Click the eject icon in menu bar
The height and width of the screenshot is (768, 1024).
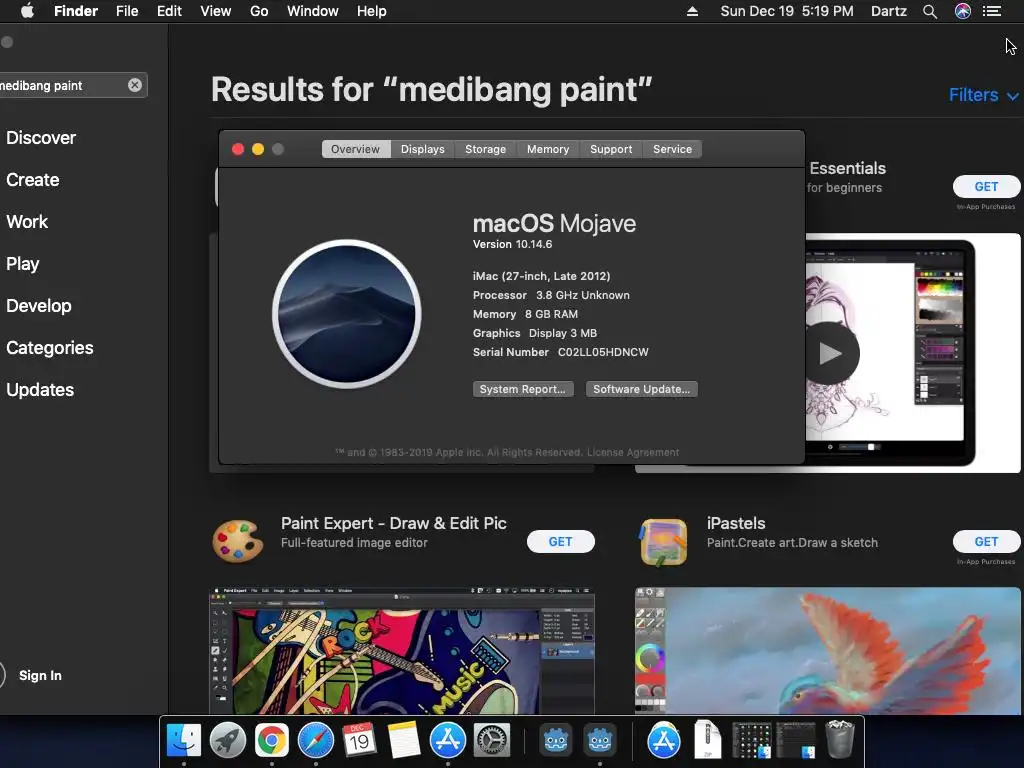(x=692, y=11)
